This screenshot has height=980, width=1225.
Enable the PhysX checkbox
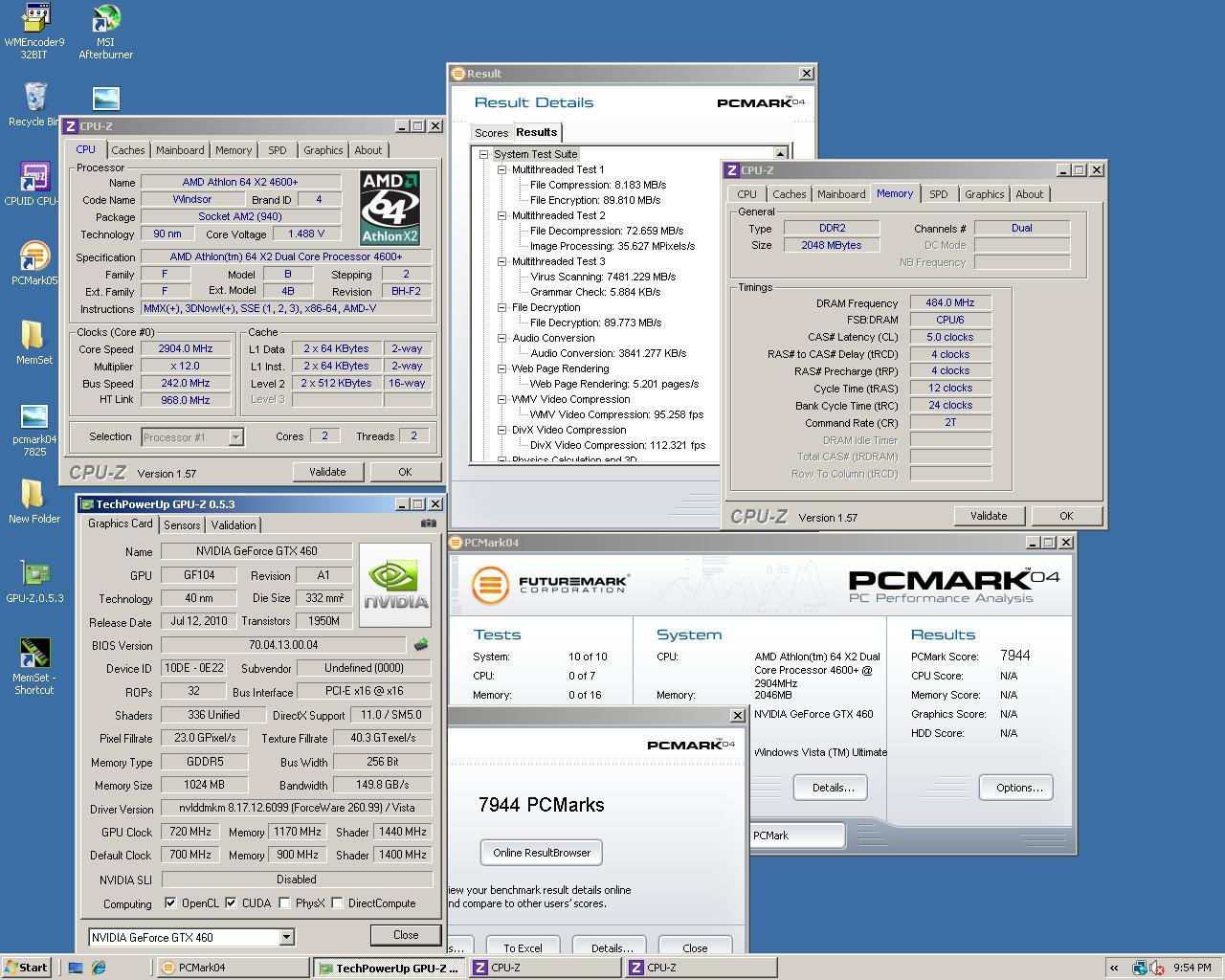(284, 902)
